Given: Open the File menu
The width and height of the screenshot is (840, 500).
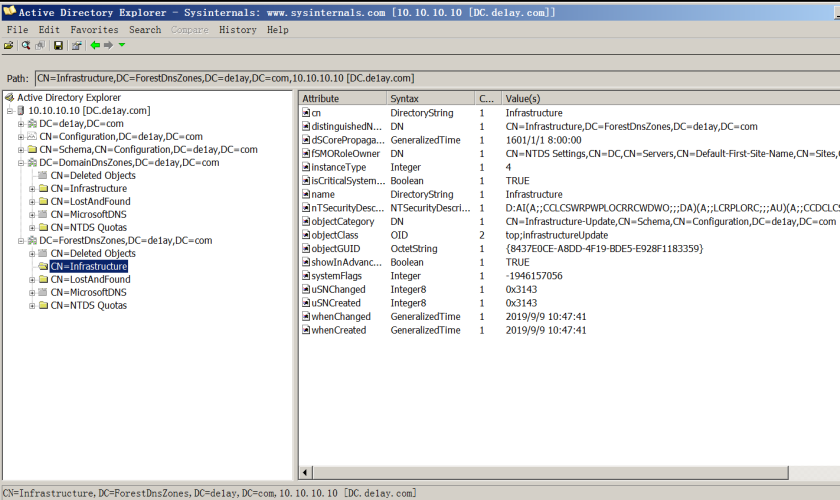Looking at the screenshot, I should click(17, 30).
